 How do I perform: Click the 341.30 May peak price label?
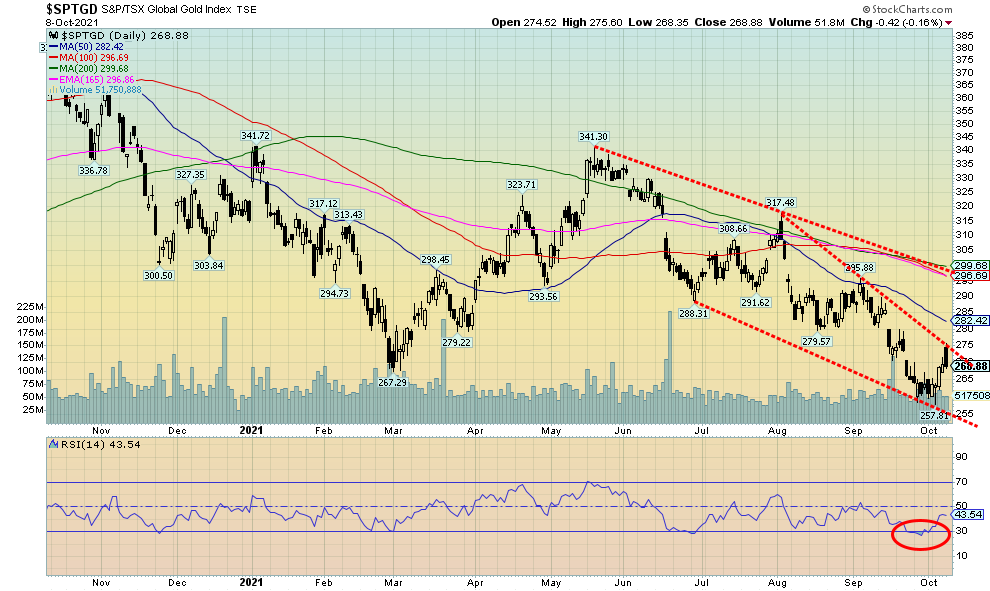[x=593, y=137]
